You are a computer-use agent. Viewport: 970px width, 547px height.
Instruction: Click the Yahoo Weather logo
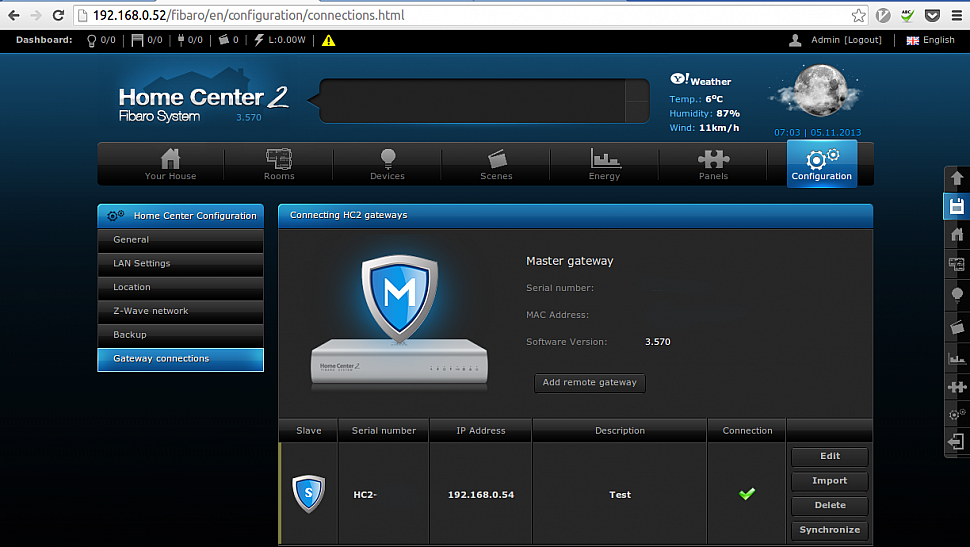tap(700, 80)
